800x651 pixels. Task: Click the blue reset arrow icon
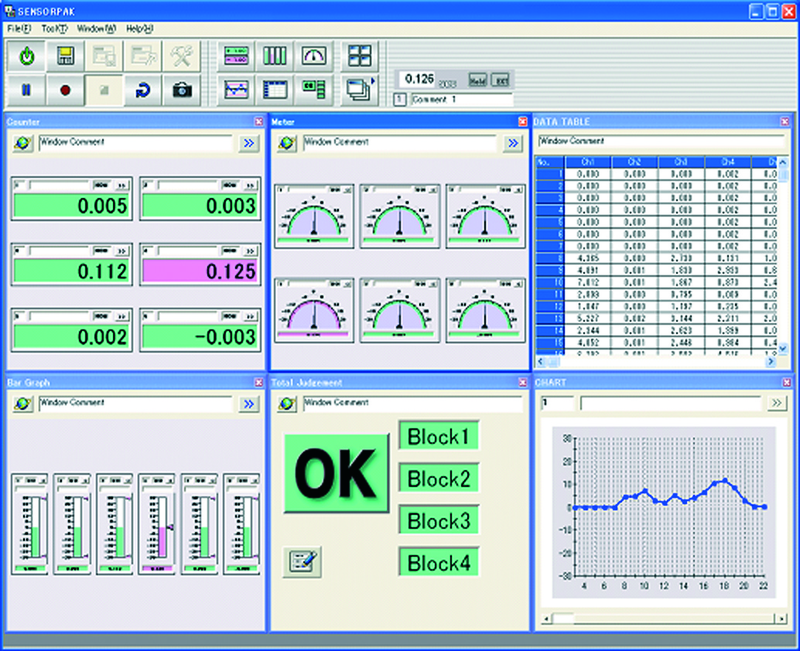142,90
